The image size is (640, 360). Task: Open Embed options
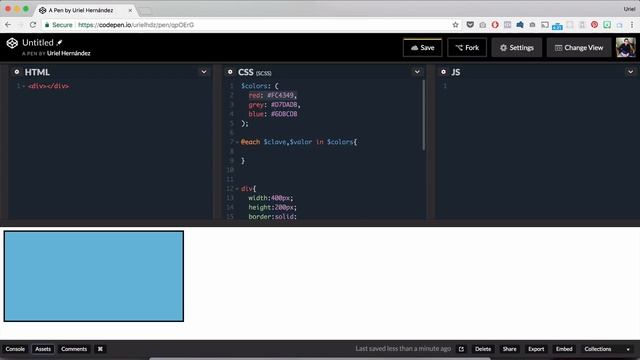(x=564, y=349)
